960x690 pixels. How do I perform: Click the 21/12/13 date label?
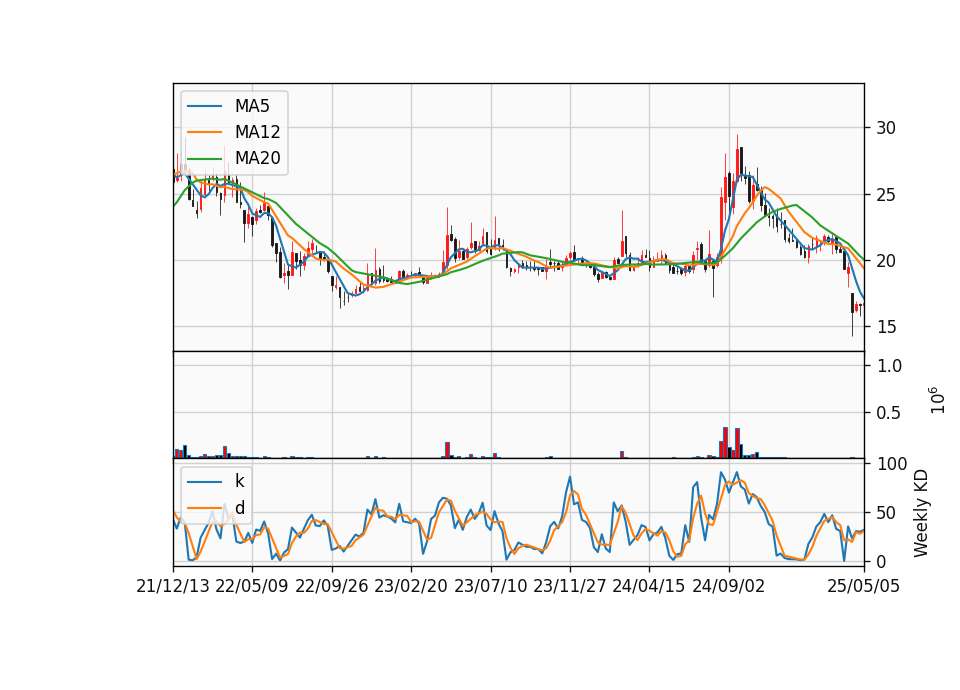coord(173,586)
